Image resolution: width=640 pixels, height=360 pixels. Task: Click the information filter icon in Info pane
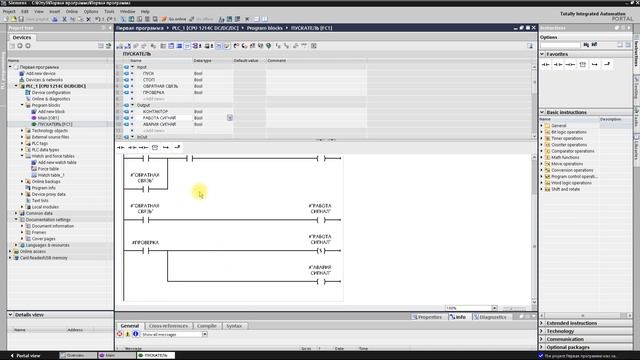[136, 334]
